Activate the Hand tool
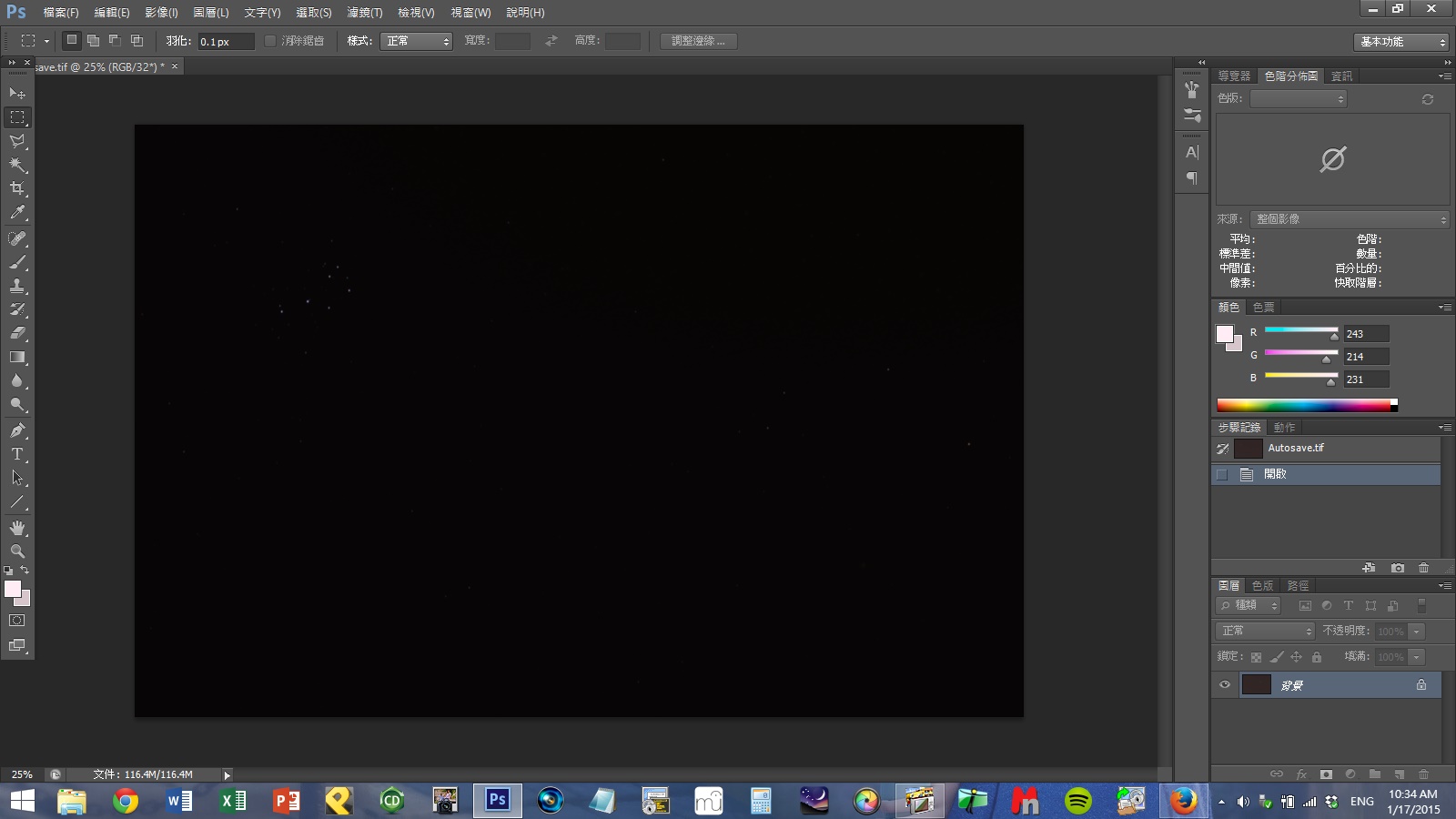This screenshot has height=819, width=1456. tap(17, 528)
